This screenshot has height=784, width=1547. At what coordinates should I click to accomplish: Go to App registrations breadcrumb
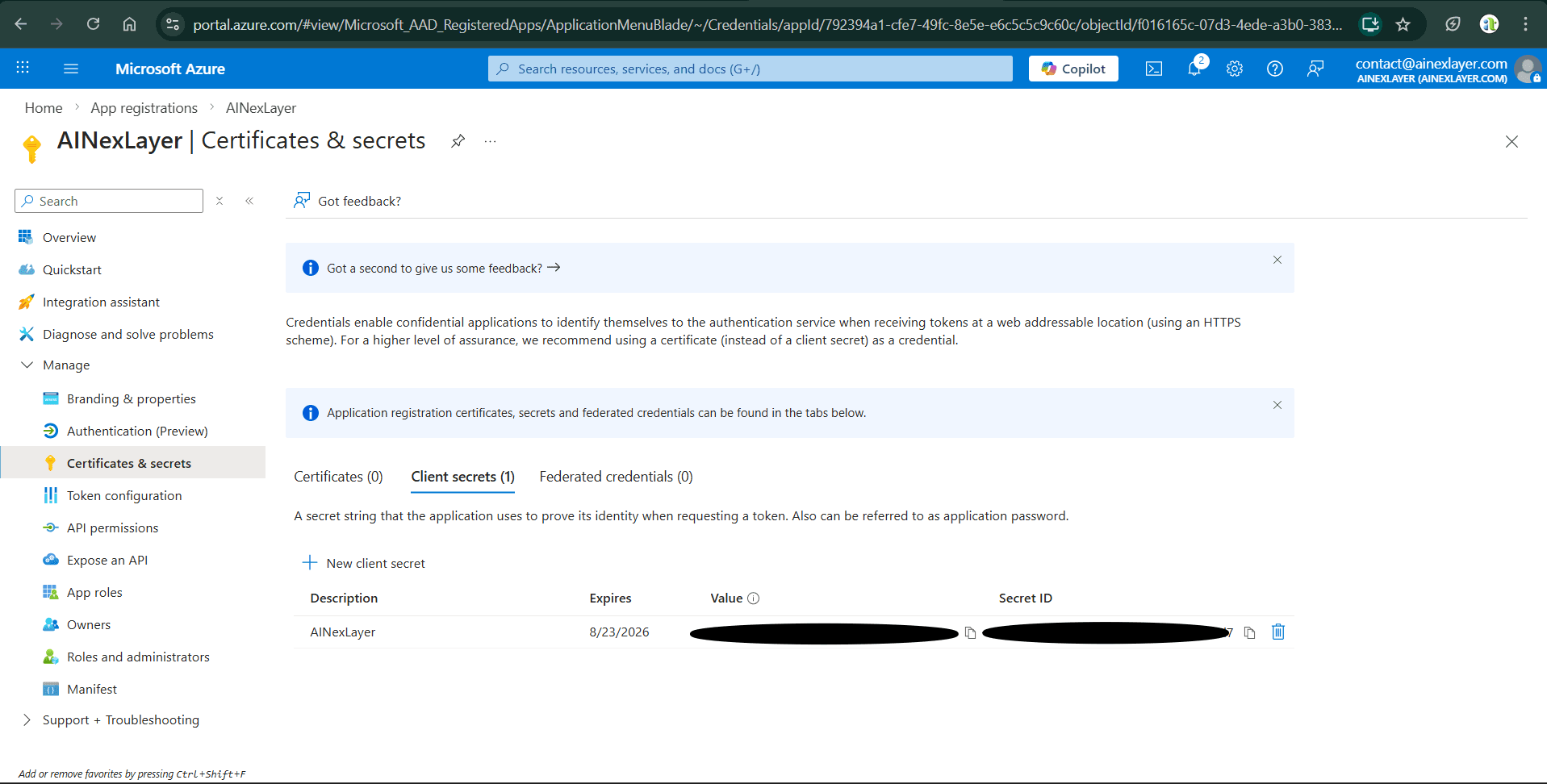[144, 108]
